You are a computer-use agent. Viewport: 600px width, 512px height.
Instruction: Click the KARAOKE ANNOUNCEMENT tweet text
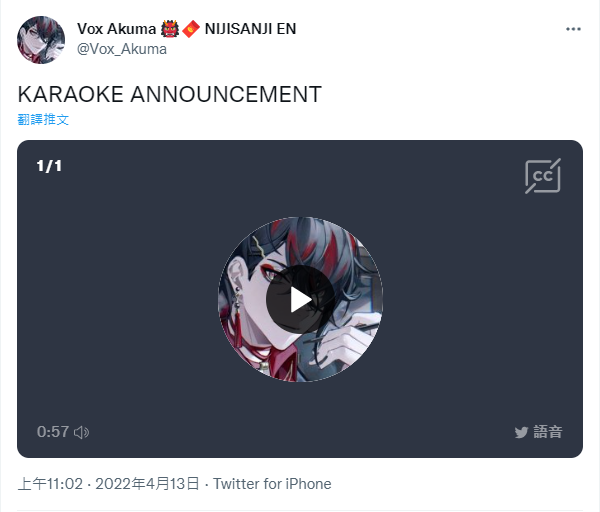click(170, 94)
